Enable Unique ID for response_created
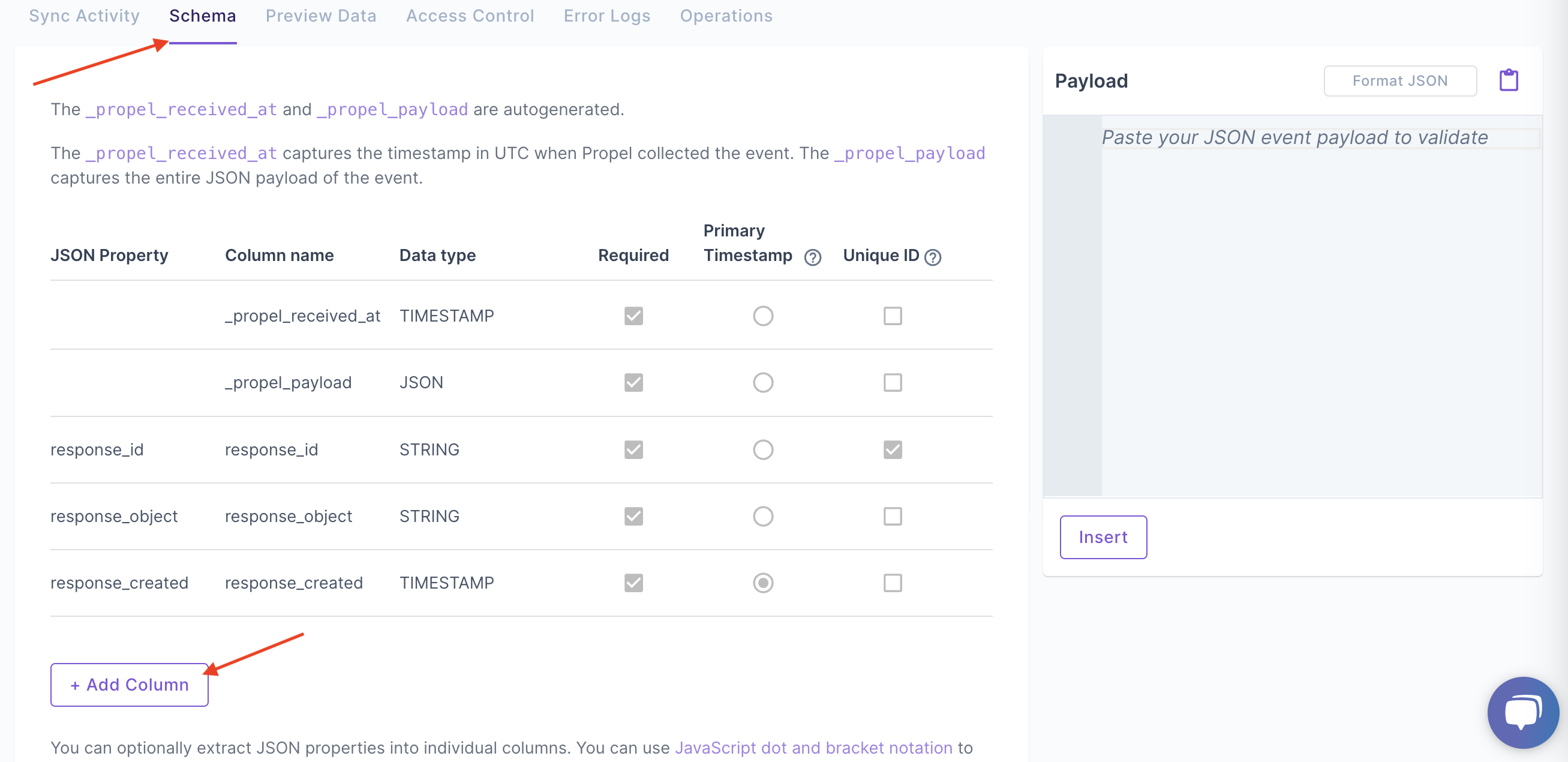The image size is (1568, 762). click(x=893, y=583)
